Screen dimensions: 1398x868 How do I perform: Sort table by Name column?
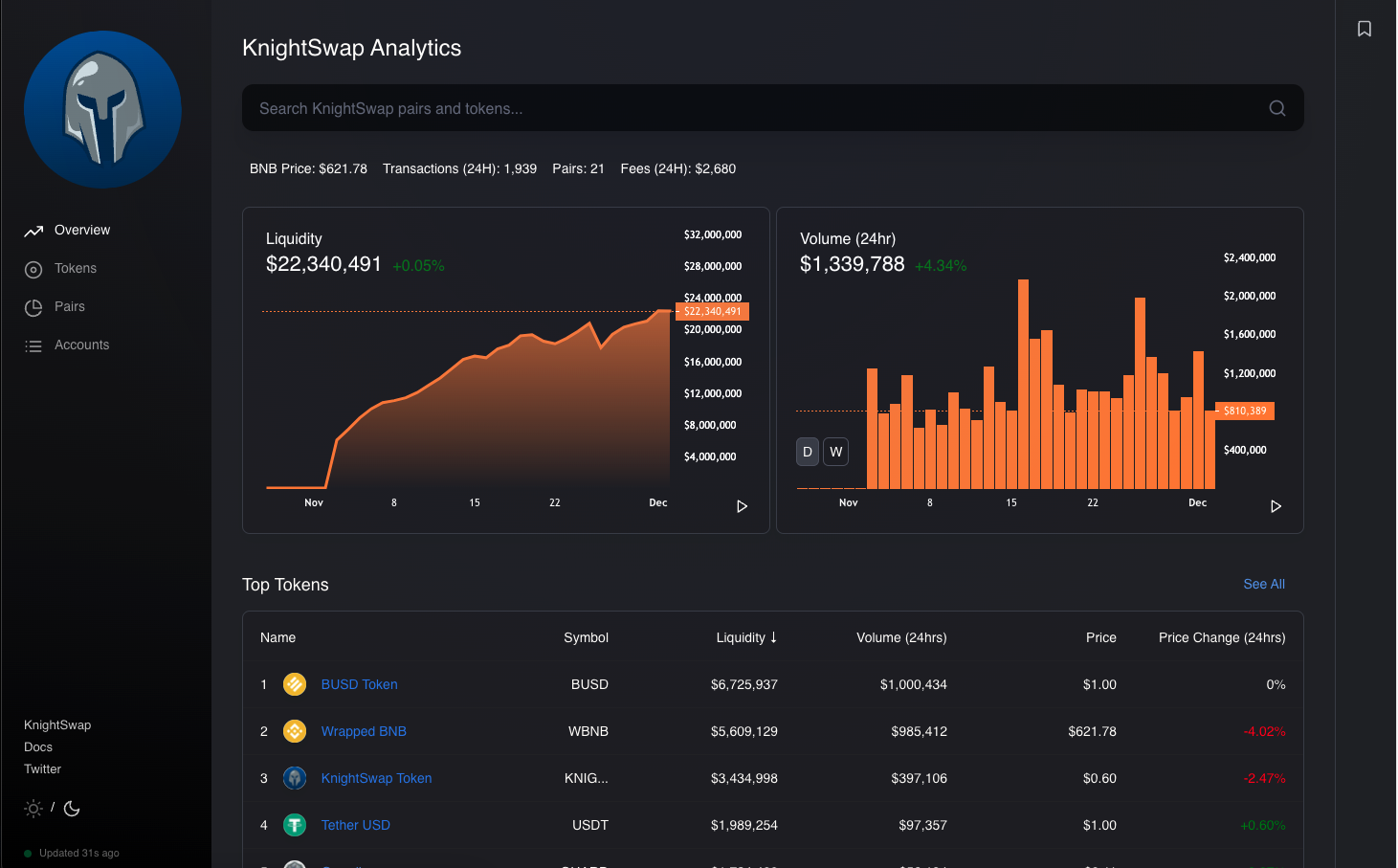coord(277,637)
